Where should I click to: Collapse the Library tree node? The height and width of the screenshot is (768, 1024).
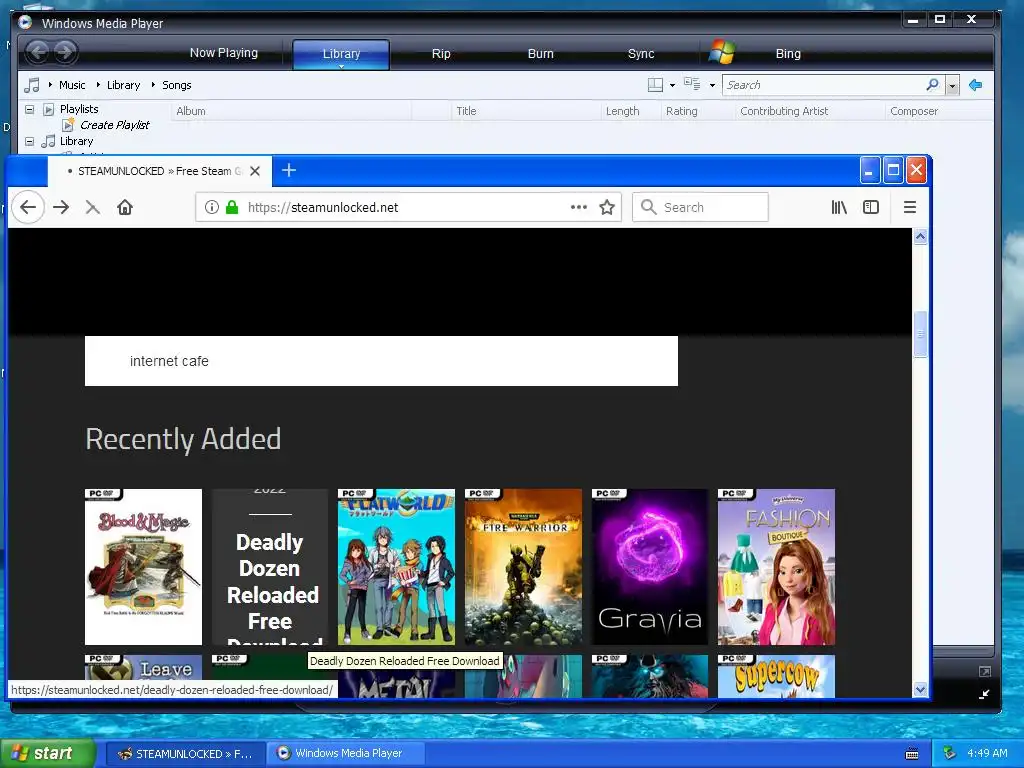[29, 141]
